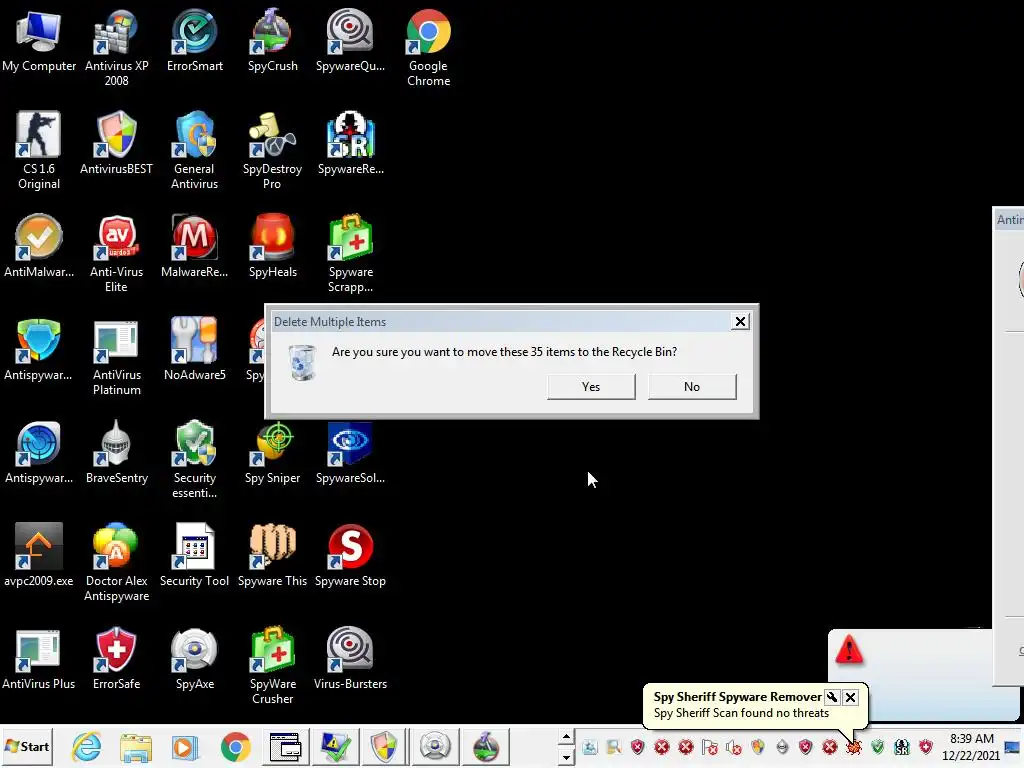The height and width of the screenshot is (768, 1024).
Task: Open Action Center flag tray icon
Action: [x=710, y=746]
